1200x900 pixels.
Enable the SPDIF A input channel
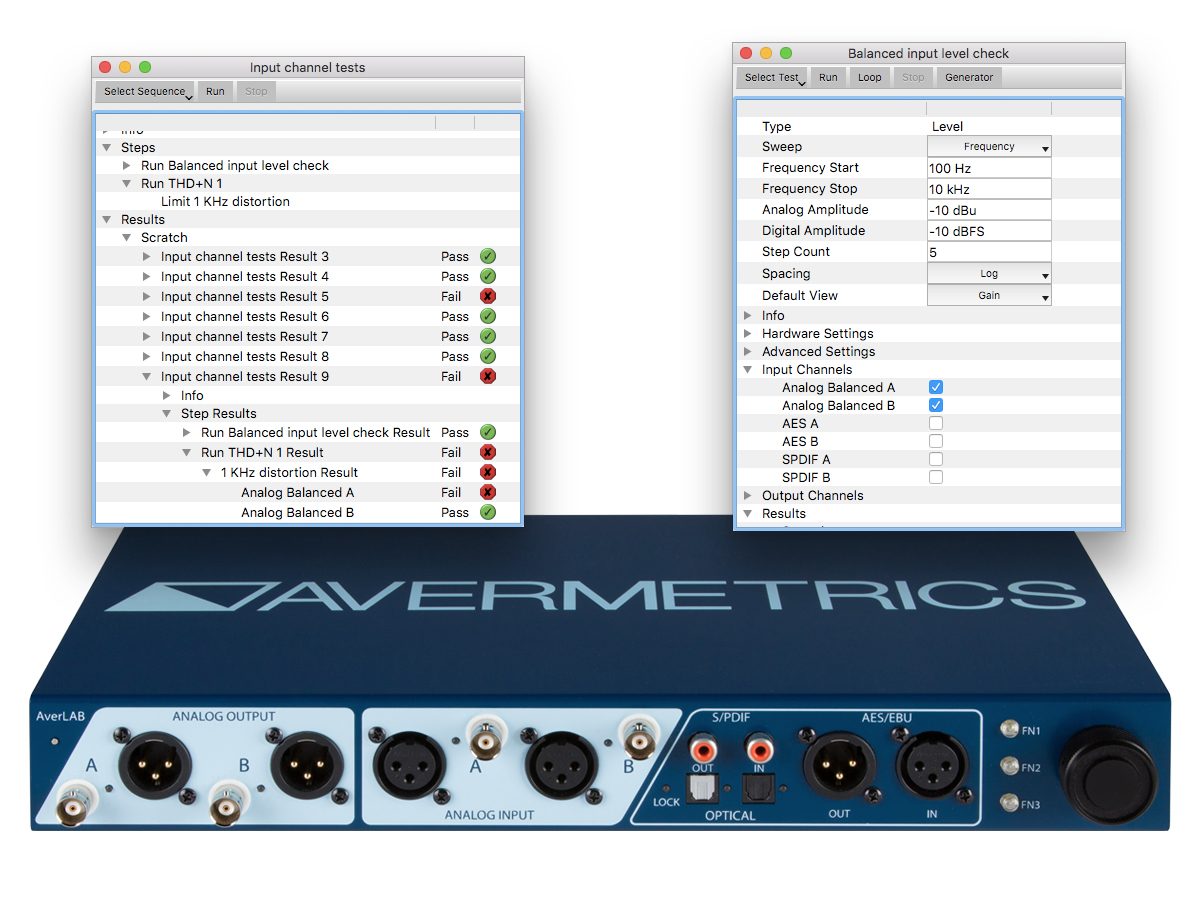tap(936, 459)
